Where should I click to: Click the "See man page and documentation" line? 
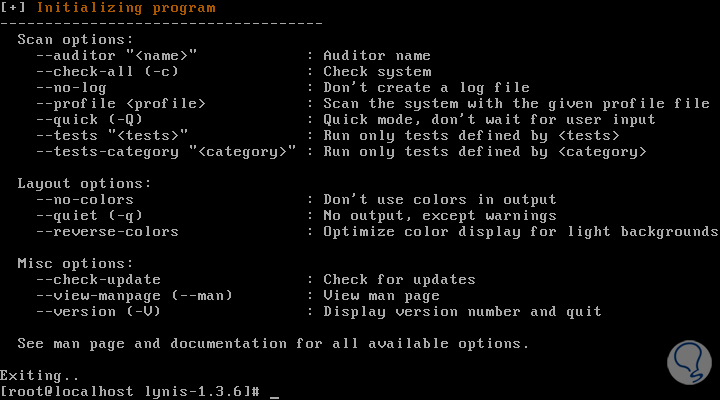click(x=273, y=344)
